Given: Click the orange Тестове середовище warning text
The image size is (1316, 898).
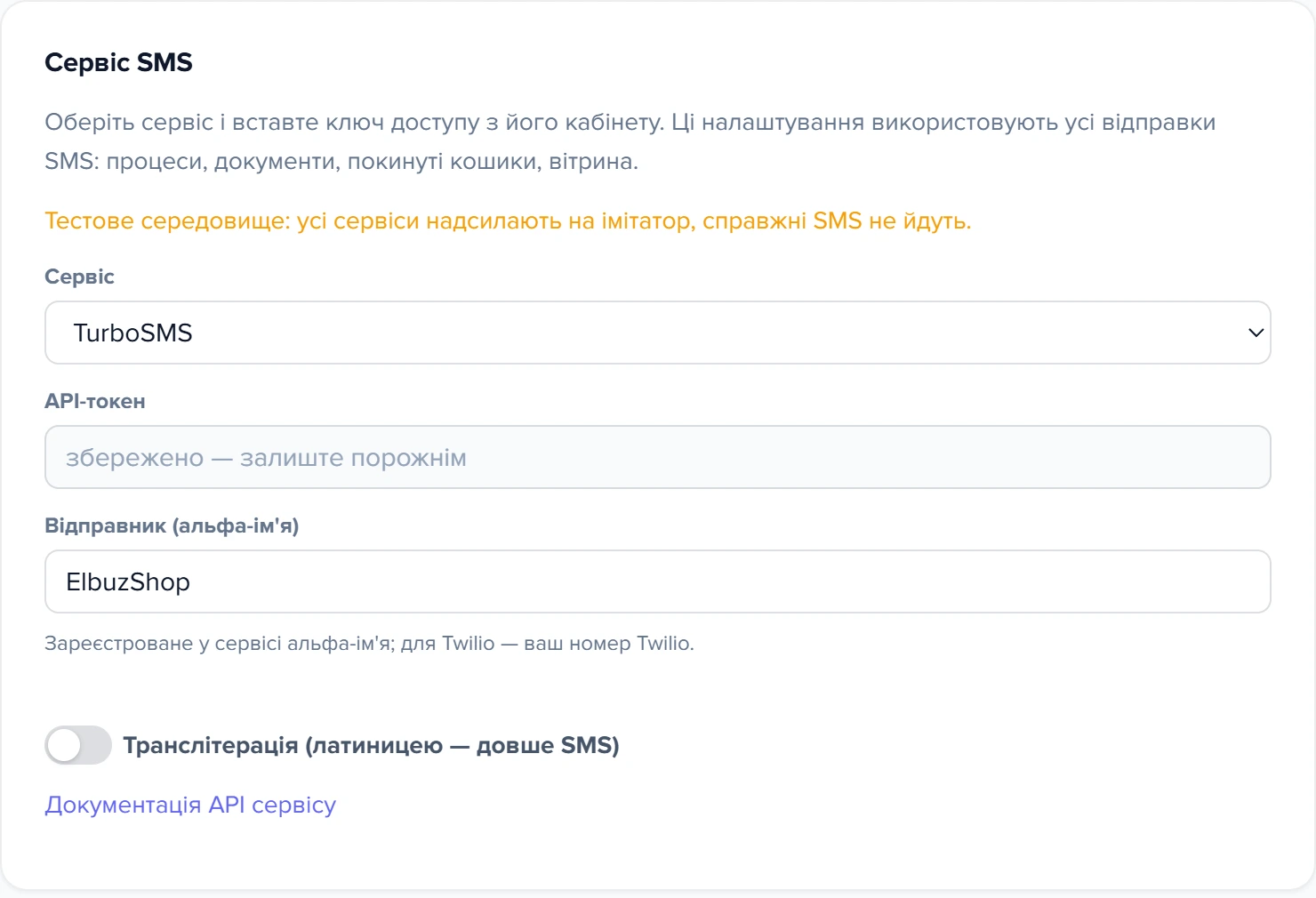Looking at the screenshot, I should click(x=508, y=220).
